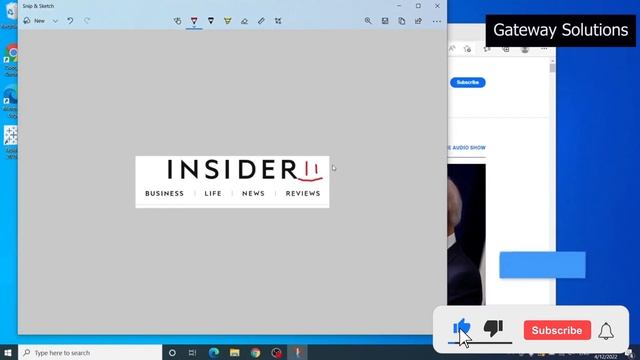The width and height of the screenshot is (640, 360).
Task: Click the captured INSIDER logo image
Action: (x=232, y=182)
